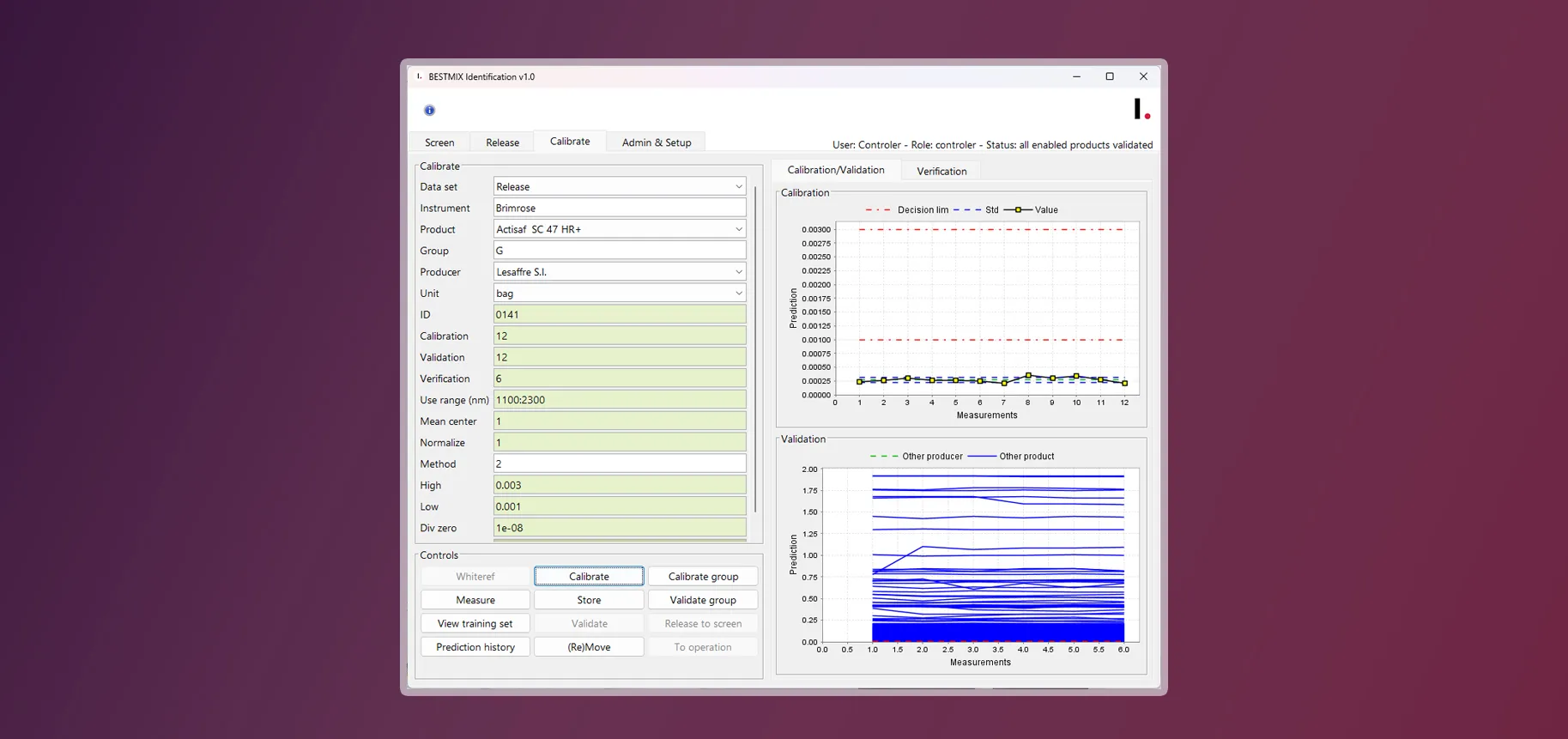Click the BESTMIX logo at top right

click(x=1141, y=109)
